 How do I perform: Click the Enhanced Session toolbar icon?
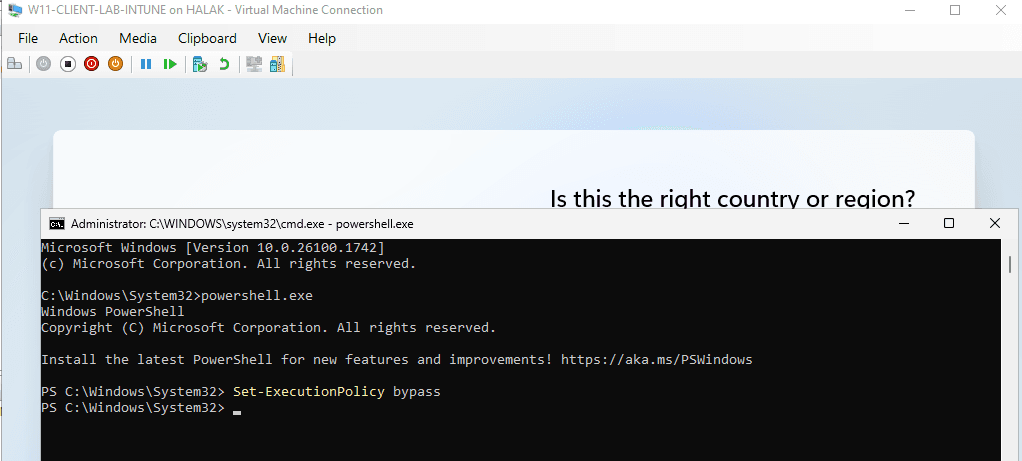tap(254, 64)
